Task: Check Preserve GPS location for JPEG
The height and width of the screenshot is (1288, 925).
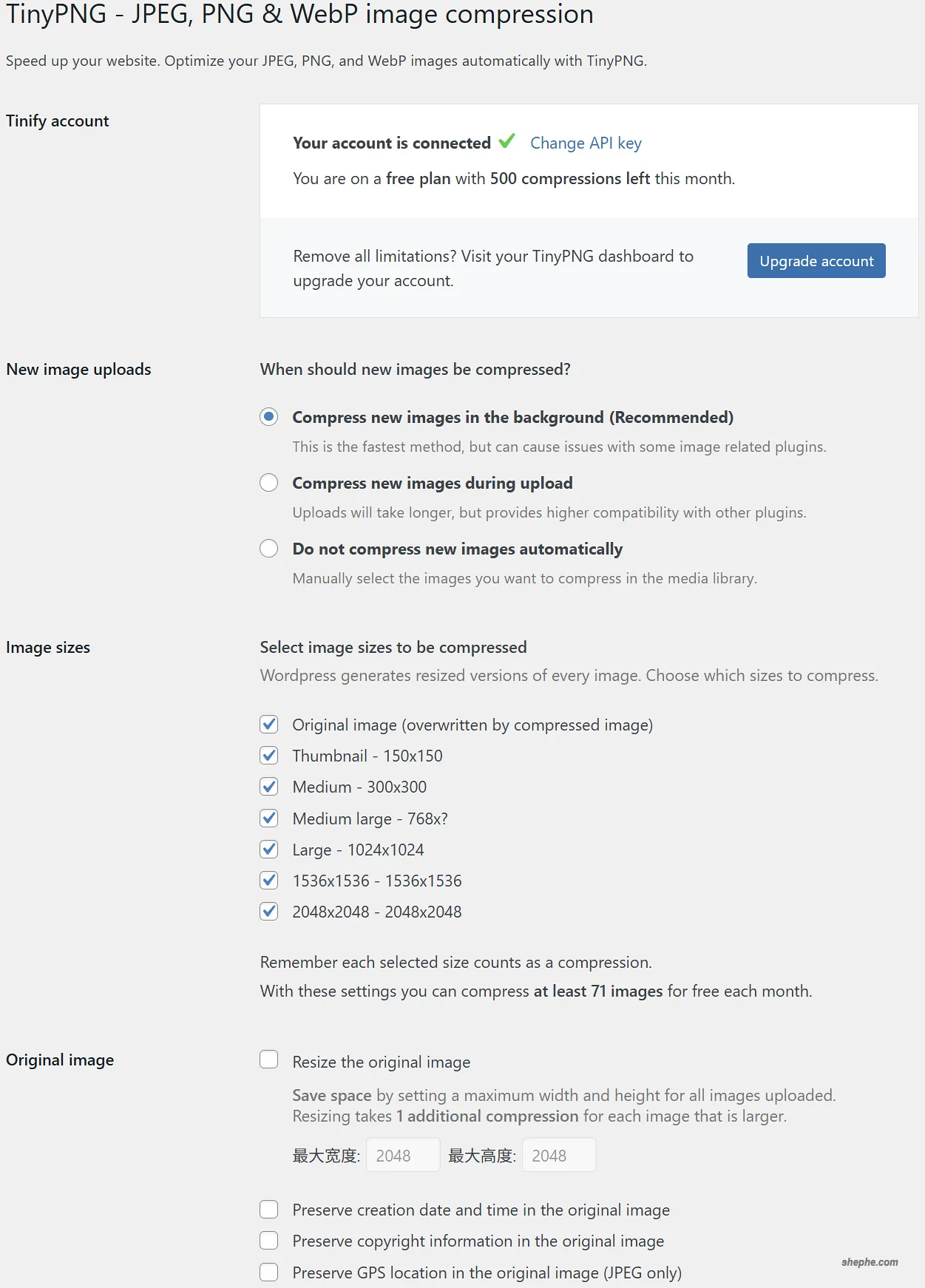Action: click(269, 1272)
